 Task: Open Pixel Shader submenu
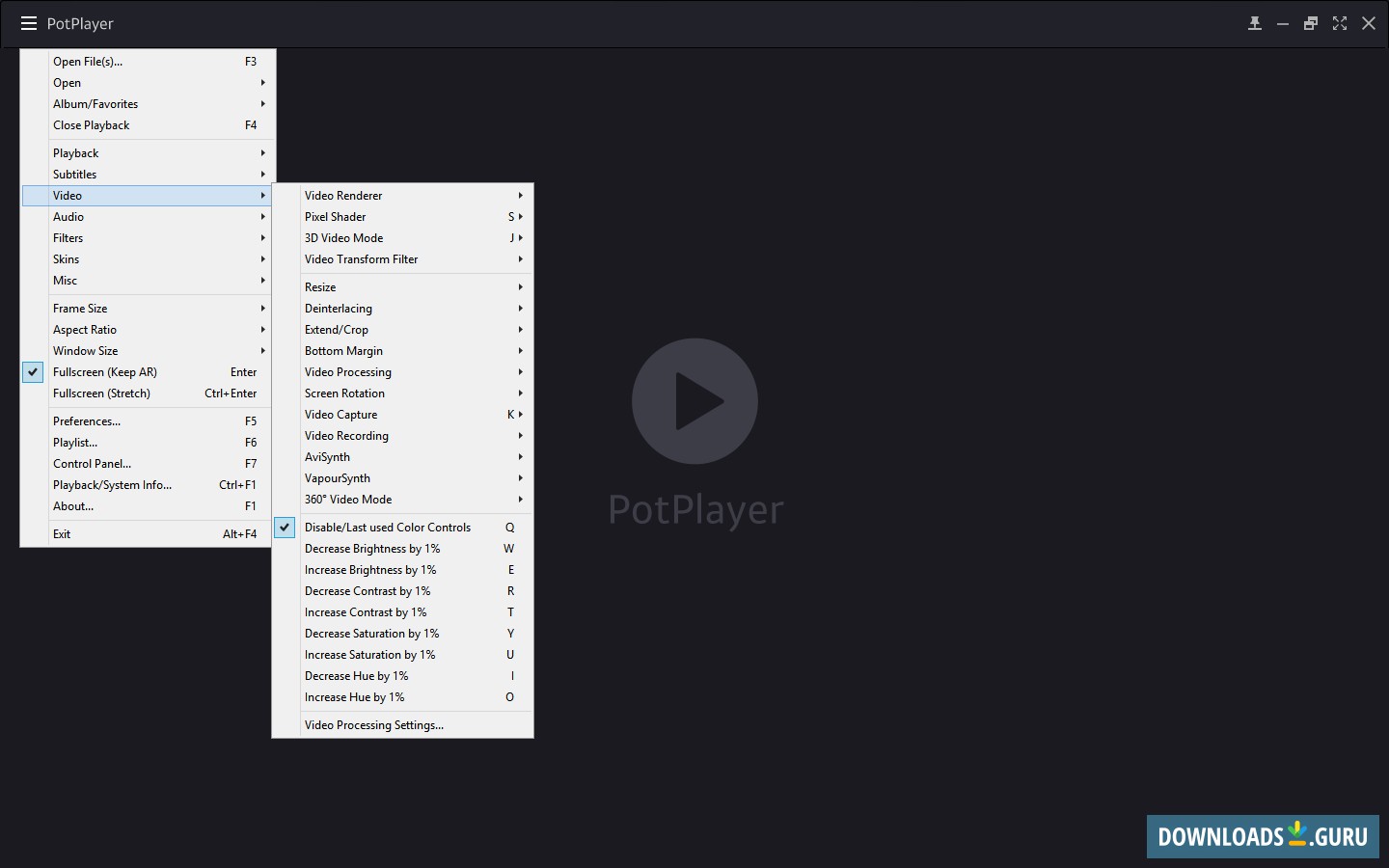click(403, 217)
